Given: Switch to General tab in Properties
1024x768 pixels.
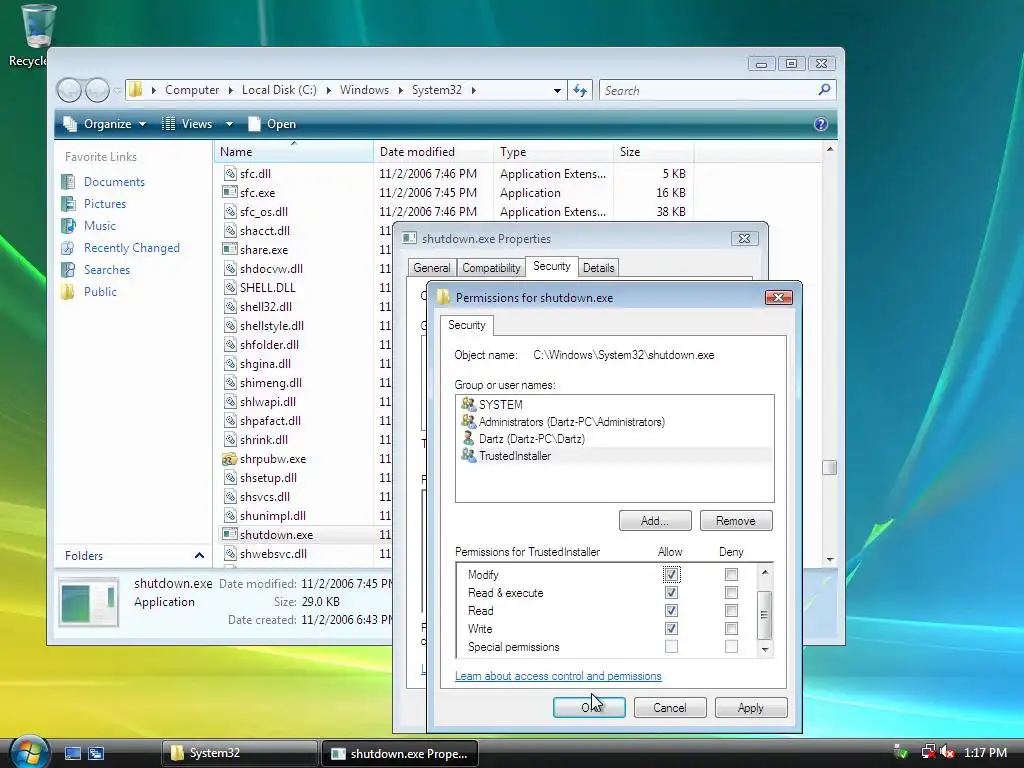Looking at the screenshot, I should pyautogui.click(x=432, y=268).
